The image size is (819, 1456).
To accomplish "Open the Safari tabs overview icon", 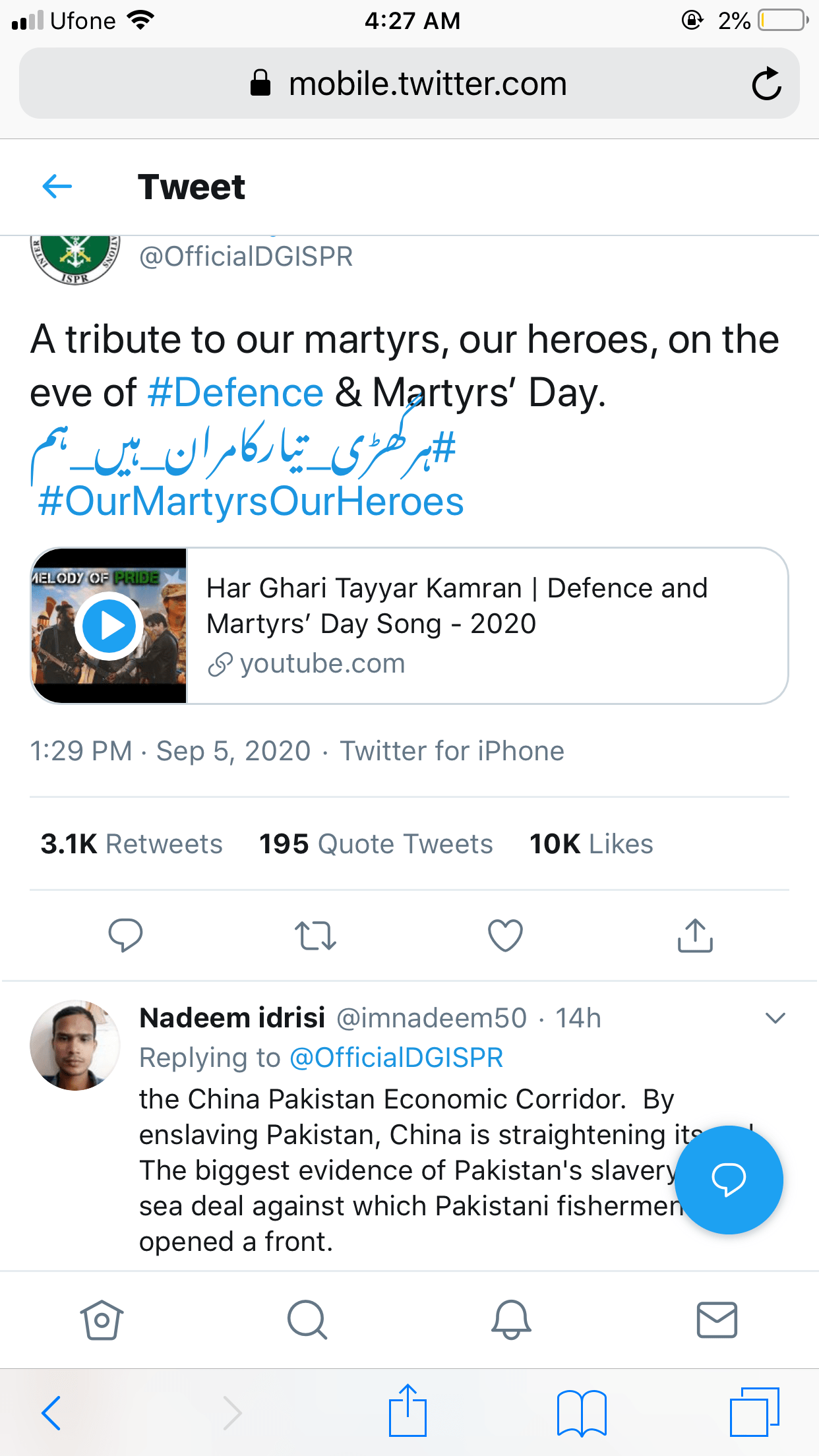I will coord(754,1412).
